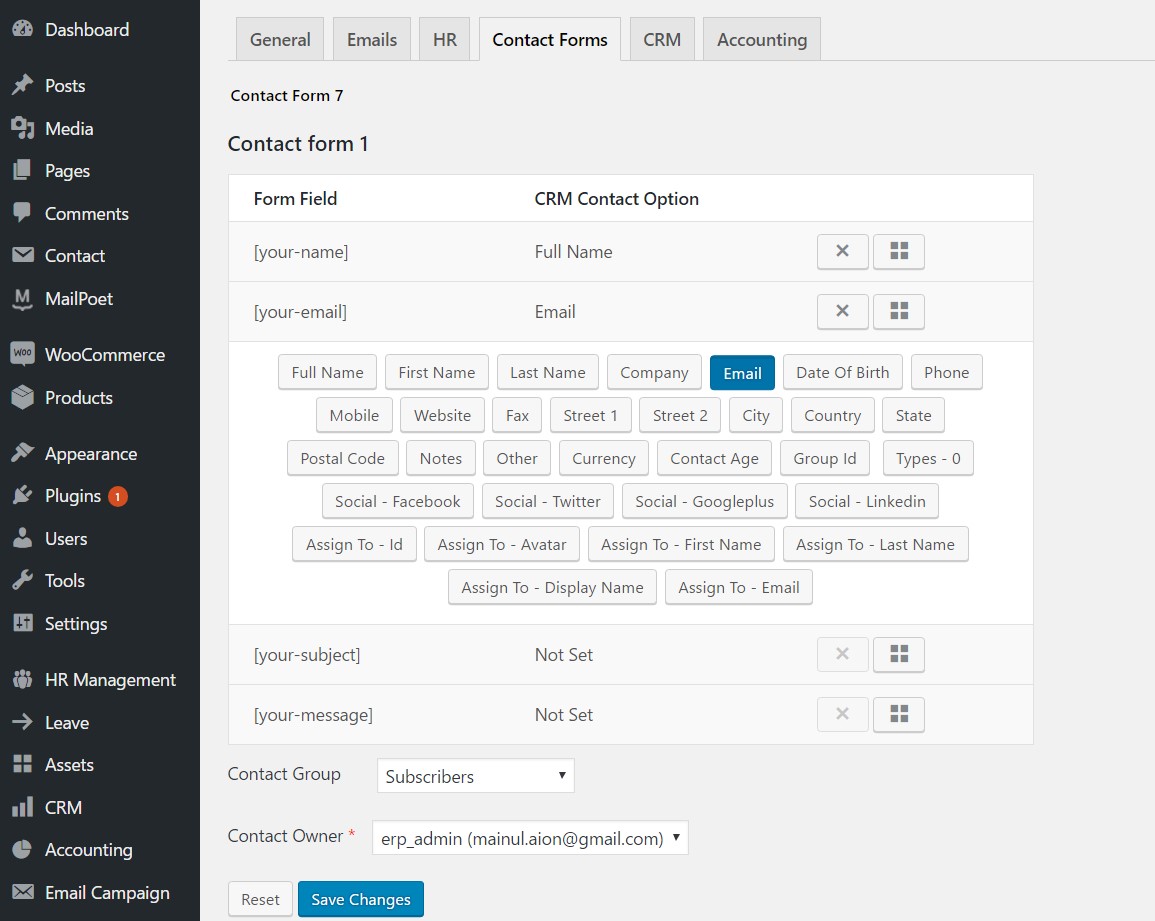Open option grid for your-message field
This screenshot has width=1155, height=921.
pyautogui.click(x=898, y=715)
